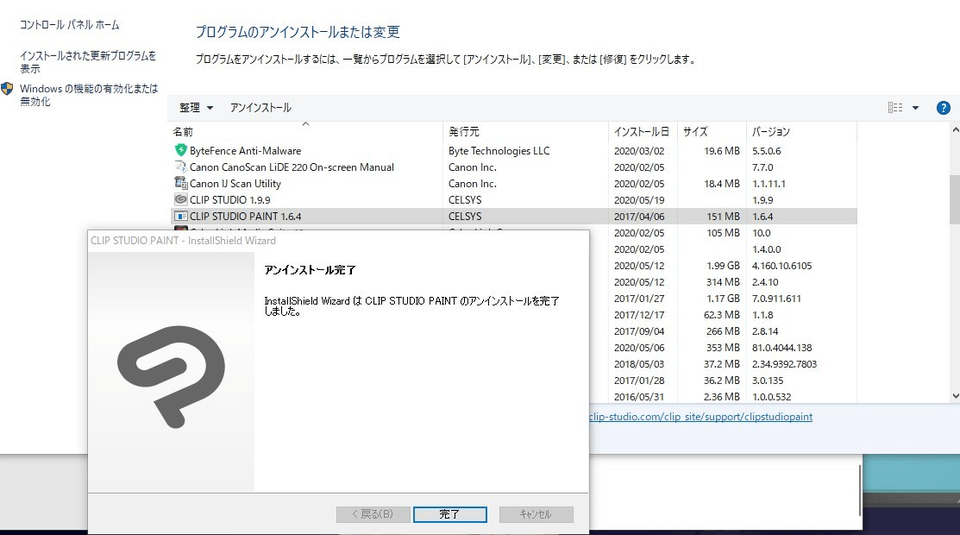Sort list by インストール日 column header
The image size is (960, 535).
641,132
